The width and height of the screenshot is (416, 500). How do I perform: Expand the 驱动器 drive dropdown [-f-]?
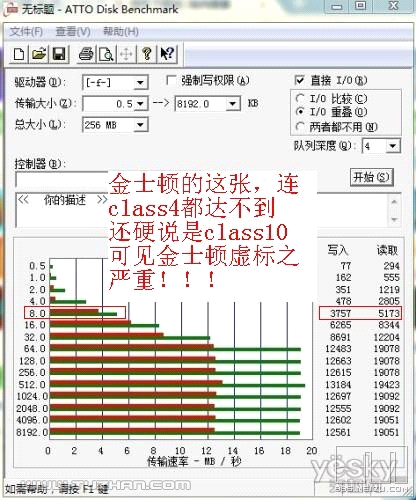pos(141,83)
